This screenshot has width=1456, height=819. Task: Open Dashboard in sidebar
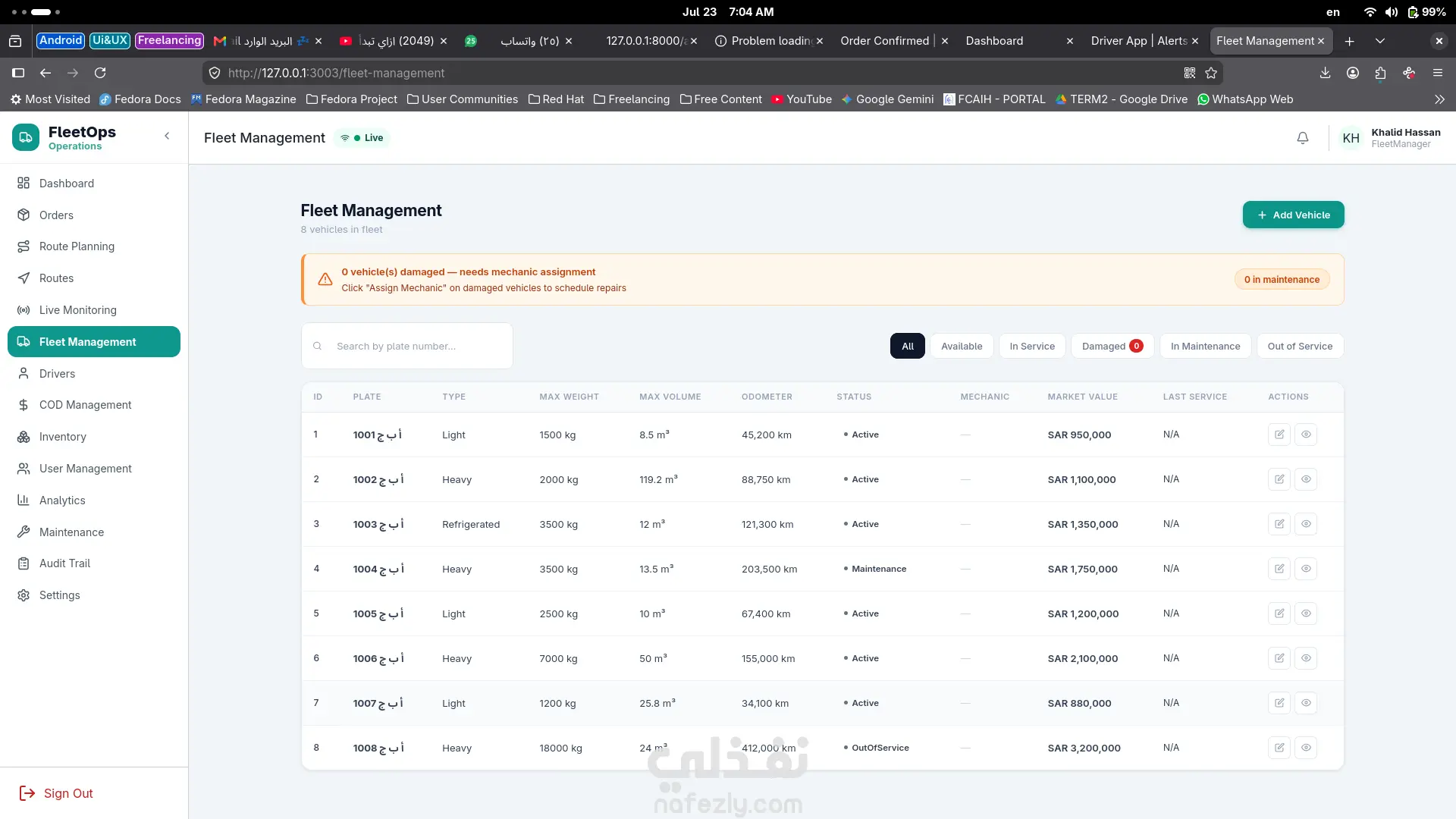94,184
